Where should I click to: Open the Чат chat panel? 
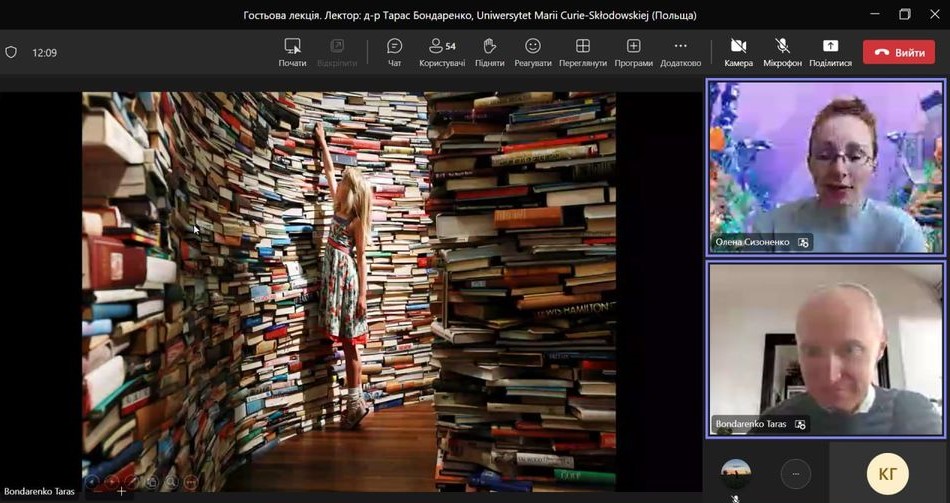(394, 52)
